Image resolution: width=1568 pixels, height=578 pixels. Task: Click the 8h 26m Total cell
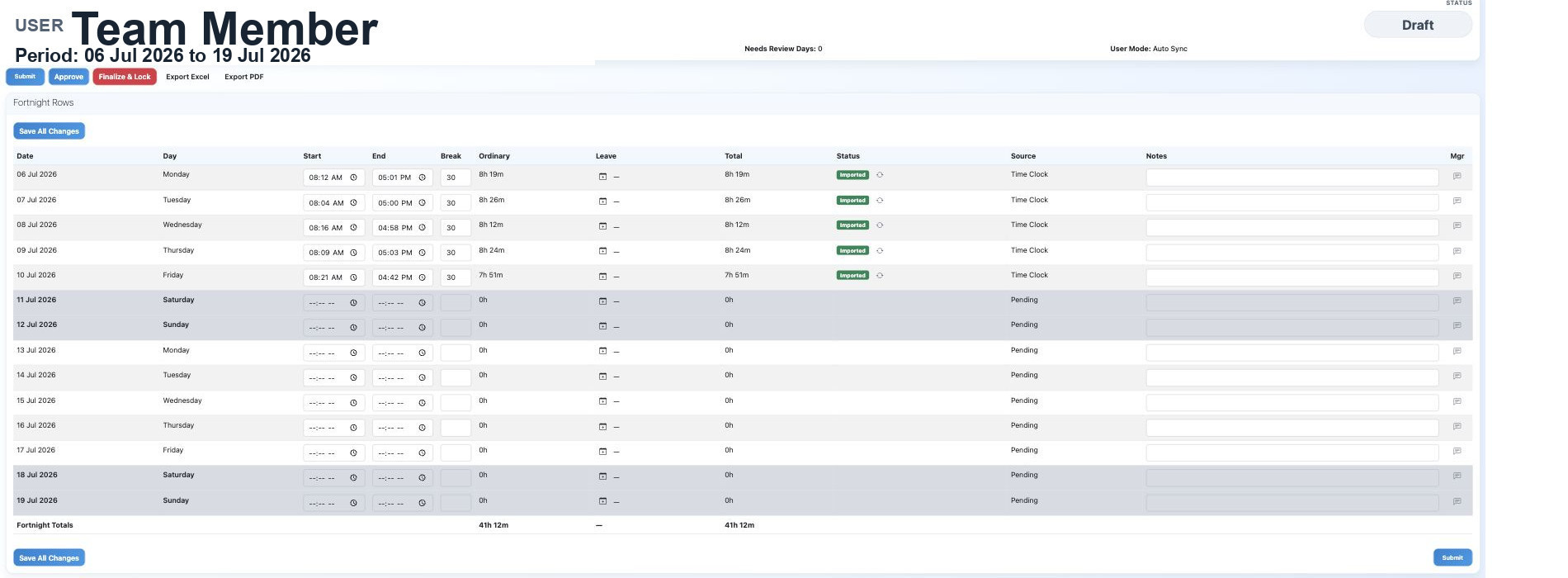tap(738, 200)
